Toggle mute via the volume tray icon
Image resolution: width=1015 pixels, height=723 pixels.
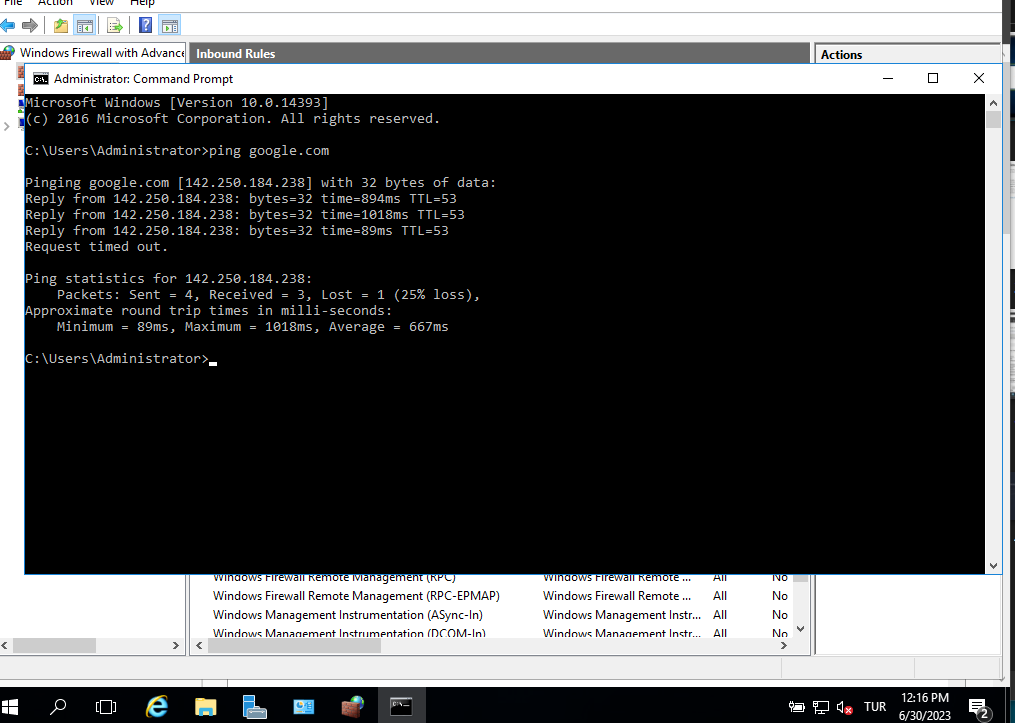click(x=845, y=707)
